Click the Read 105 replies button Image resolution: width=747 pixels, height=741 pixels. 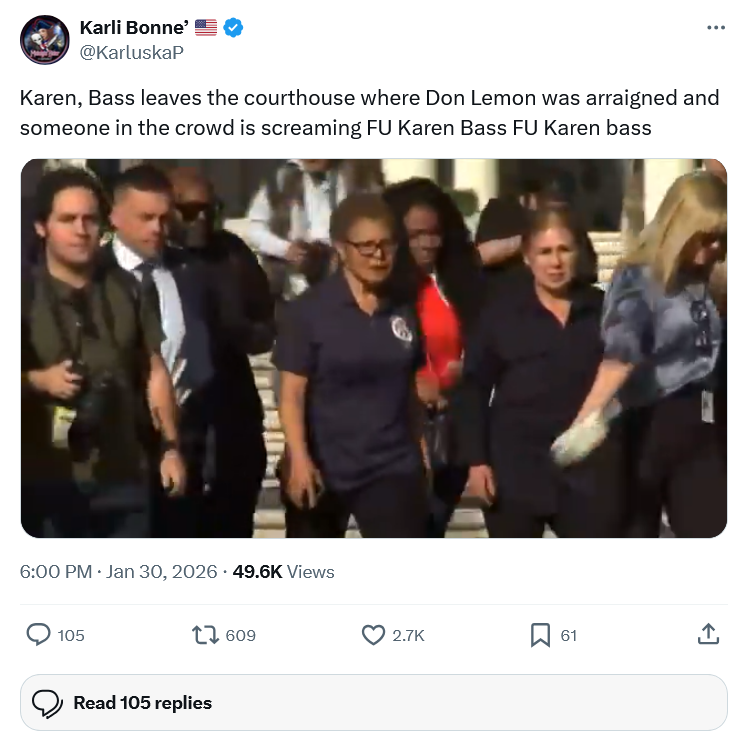[374, 702]
